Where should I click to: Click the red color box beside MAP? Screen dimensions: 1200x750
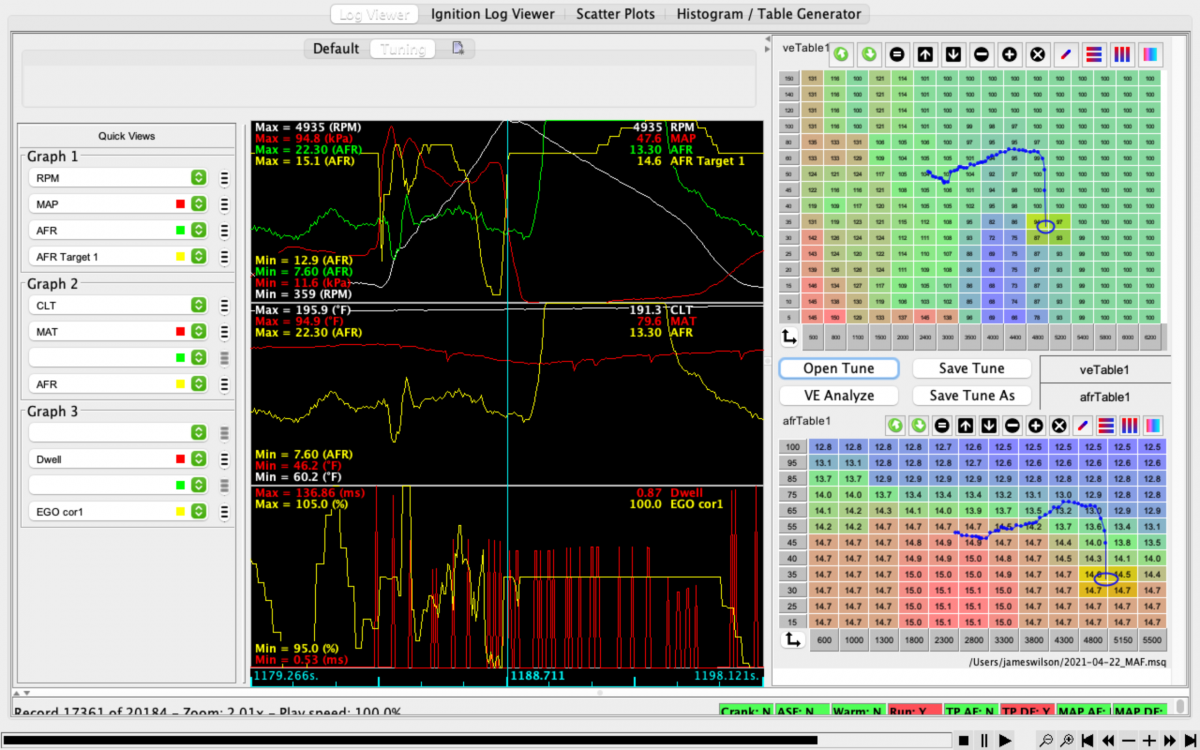pyautogui.click(x=180, y=204)
